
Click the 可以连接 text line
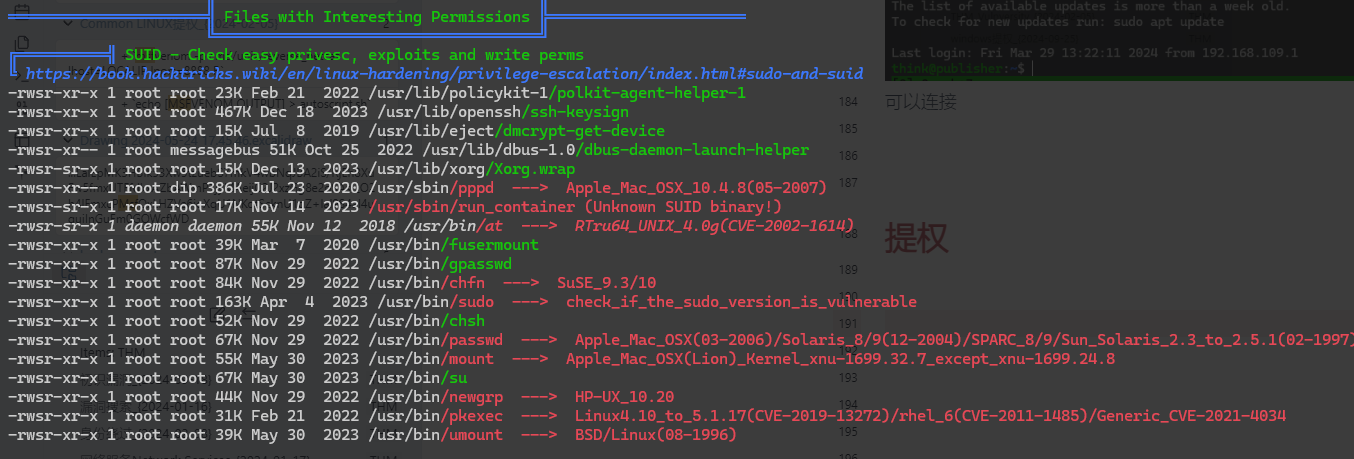(x=920, y=101)
